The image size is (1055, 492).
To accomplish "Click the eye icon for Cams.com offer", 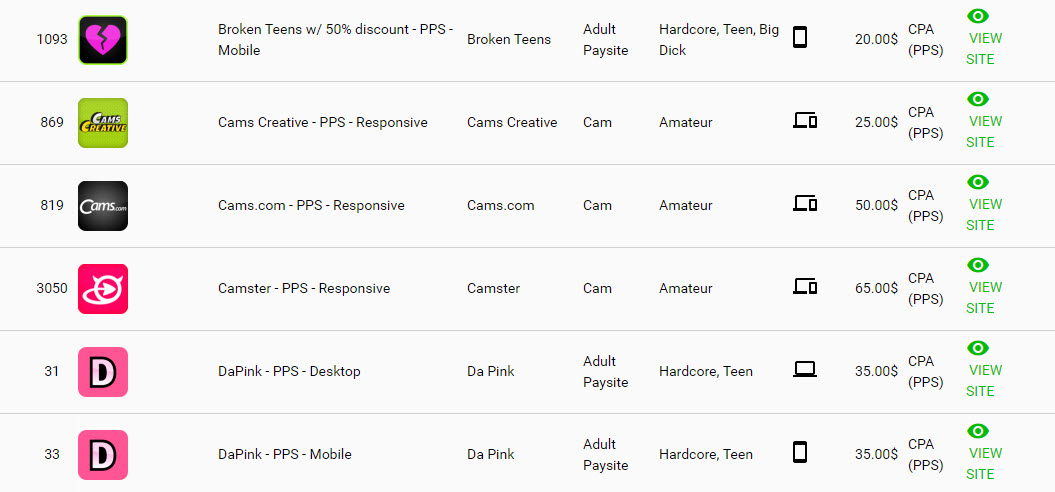I will click(x=978, y=182).
